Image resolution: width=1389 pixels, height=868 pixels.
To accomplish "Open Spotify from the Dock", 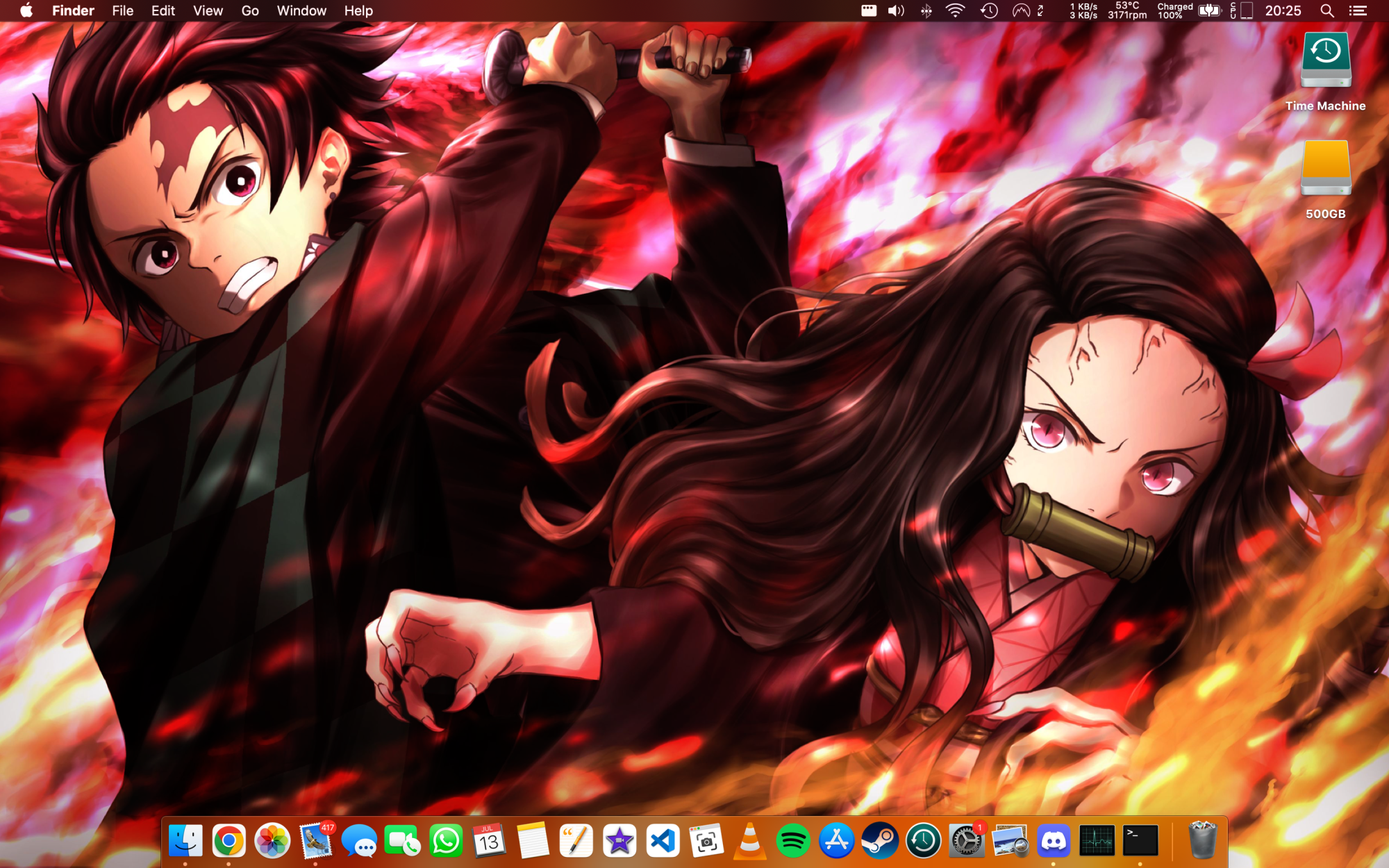I will coord(793,841).
